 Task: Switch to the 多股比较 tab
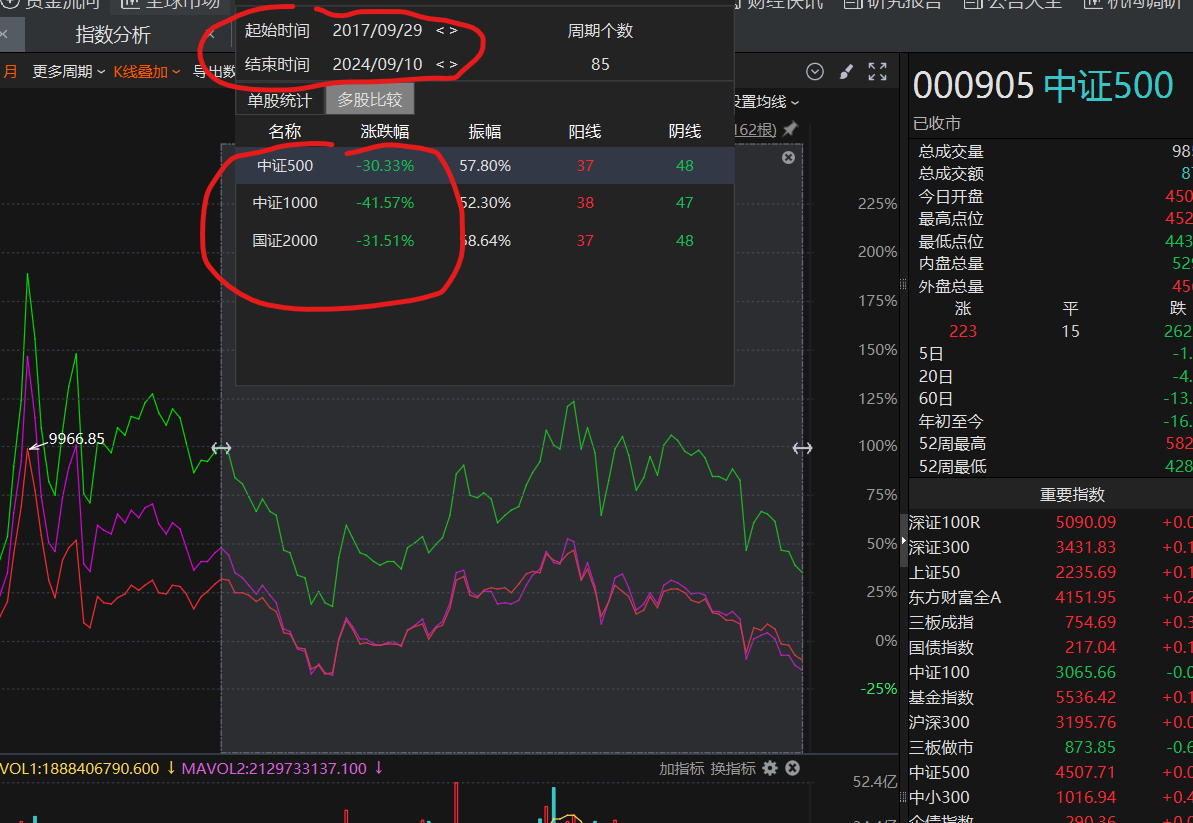point(370,100)
